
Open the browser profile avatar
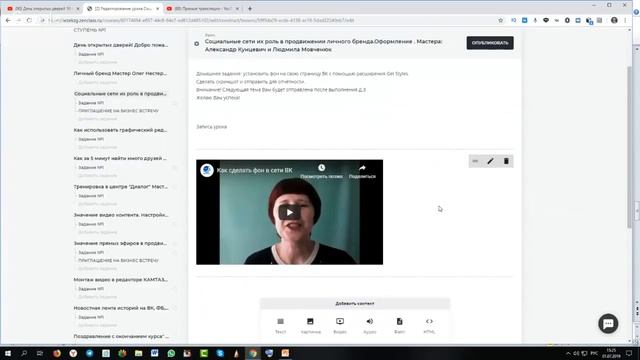614,20
